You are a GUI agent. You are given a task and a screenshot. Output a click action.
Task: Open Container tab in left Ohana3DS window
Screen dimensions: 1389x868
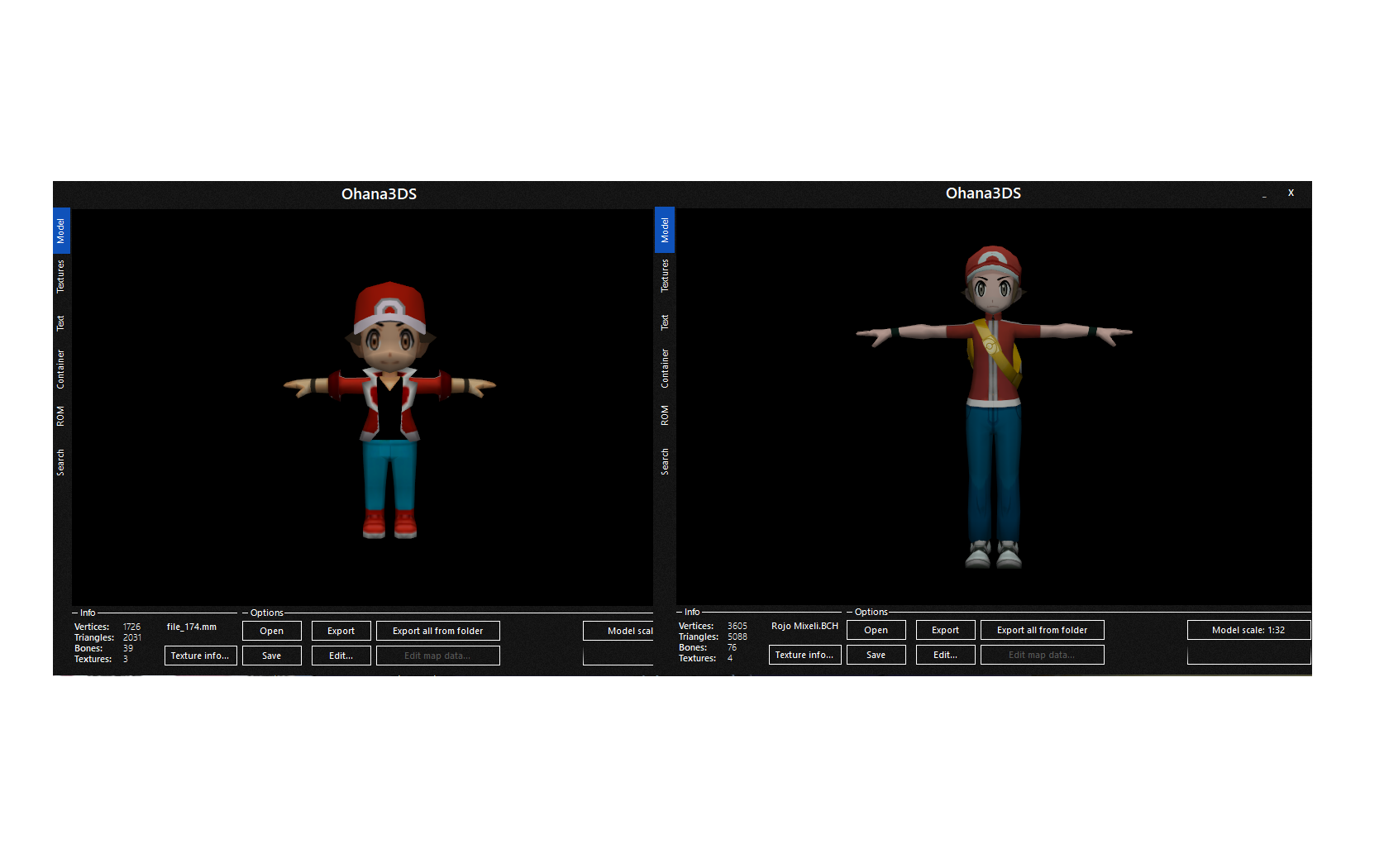coord(60,369)
